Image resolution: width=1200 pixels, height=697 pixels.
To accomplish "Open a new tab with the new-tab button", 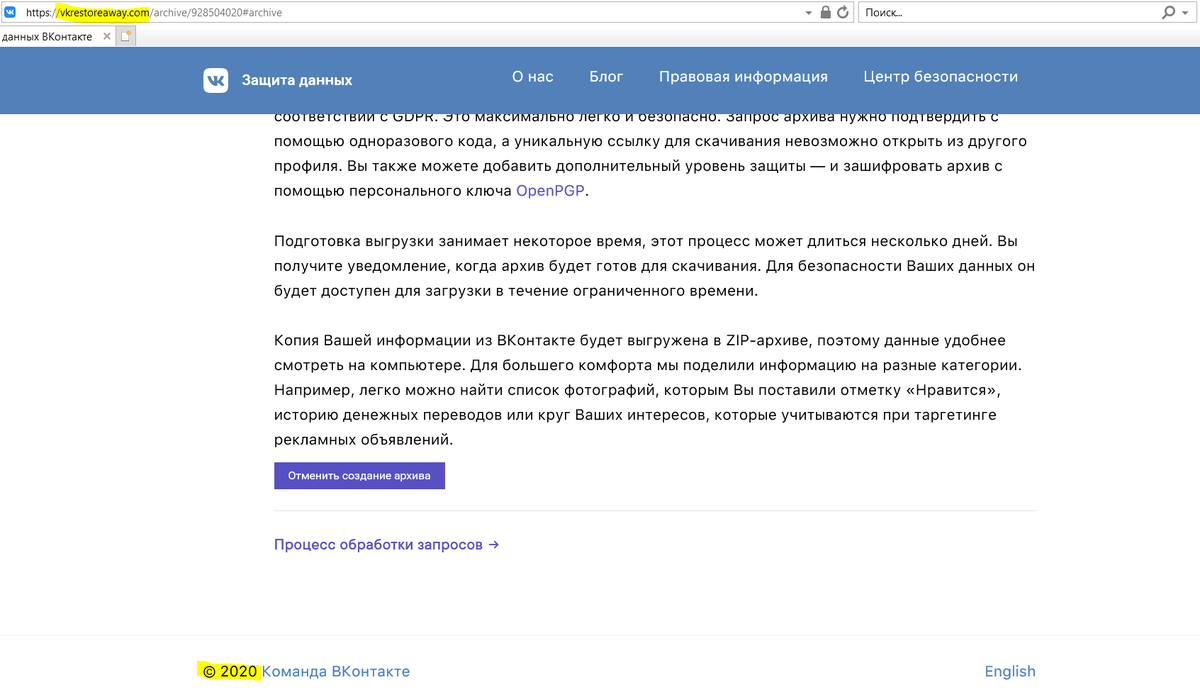I will 123,35.
